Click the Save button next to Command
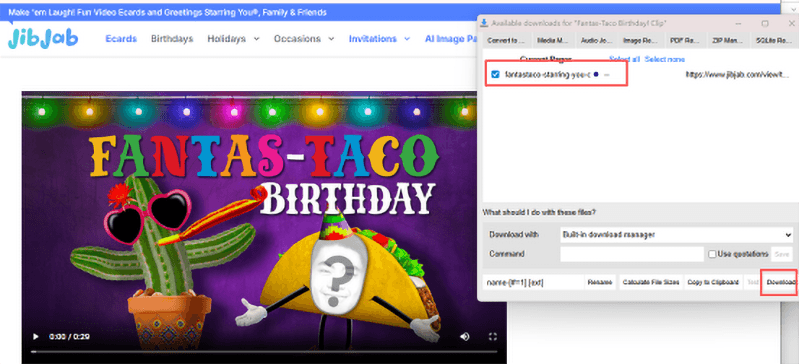The width and height of the screenshot is (800, 364). (x=782, y=254)
